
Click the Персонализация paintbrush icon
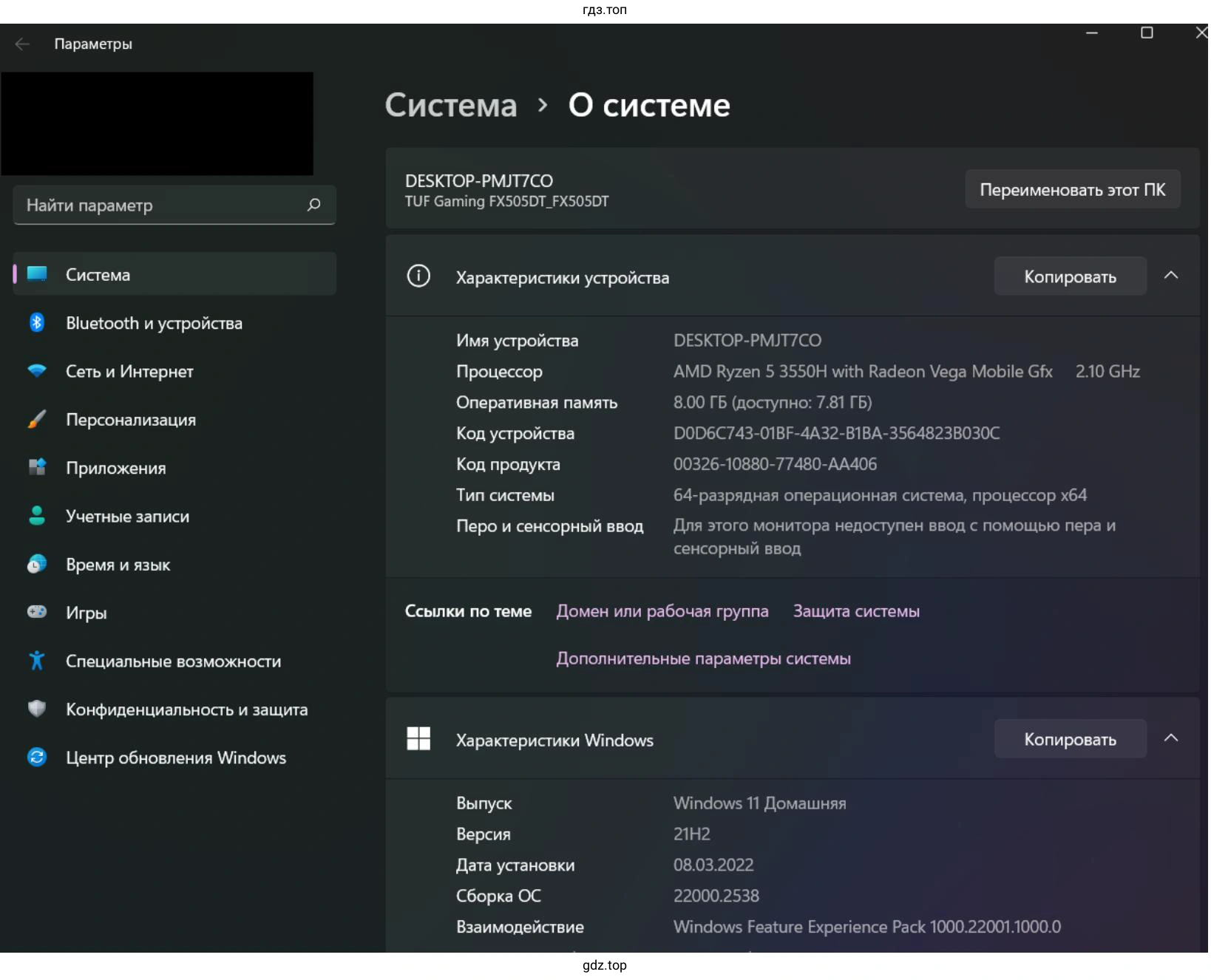point(37,419)
